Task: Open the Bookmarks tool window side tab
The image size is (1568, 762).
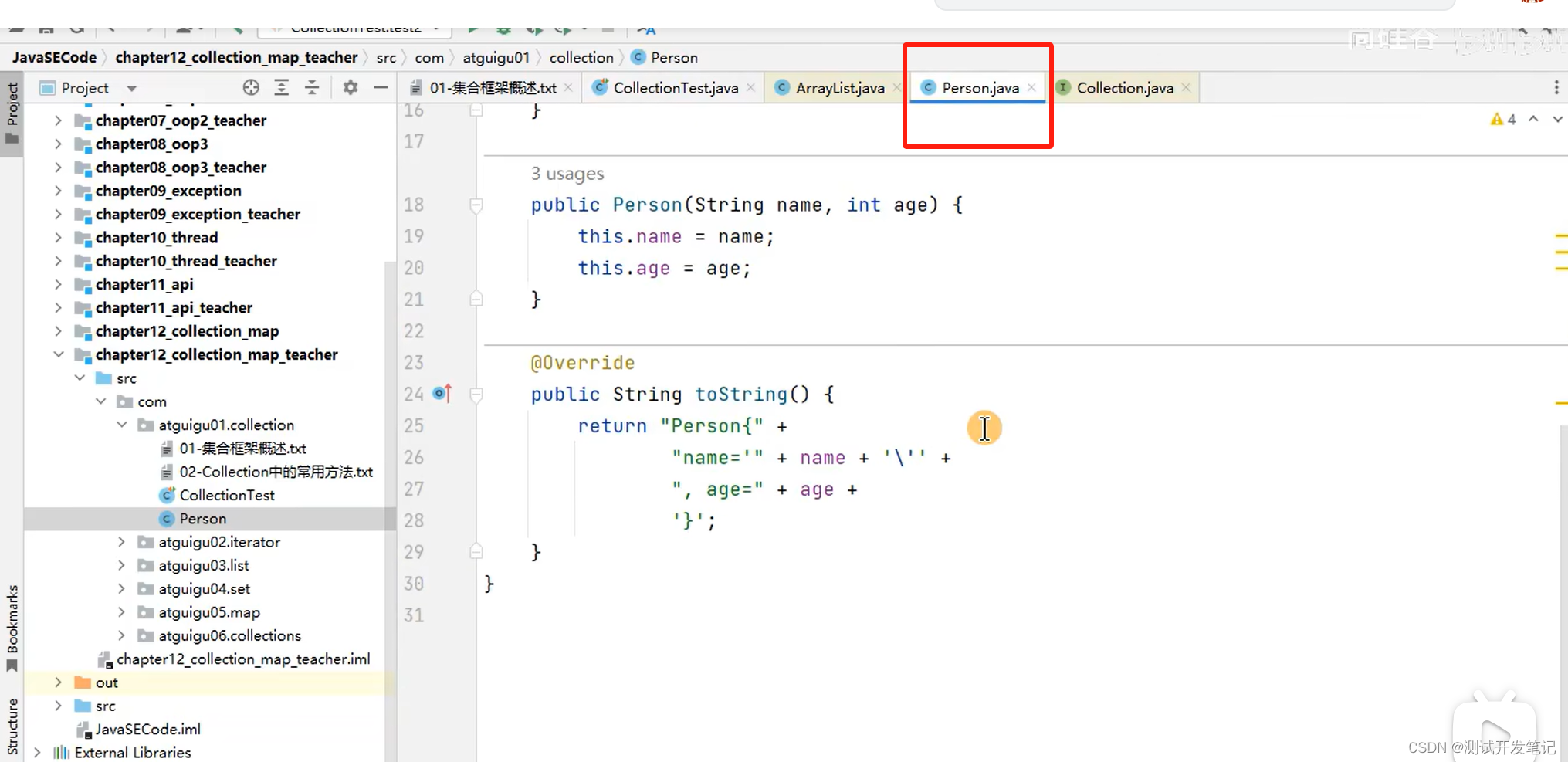Action: pyautogui.click(x=12, y=628)
